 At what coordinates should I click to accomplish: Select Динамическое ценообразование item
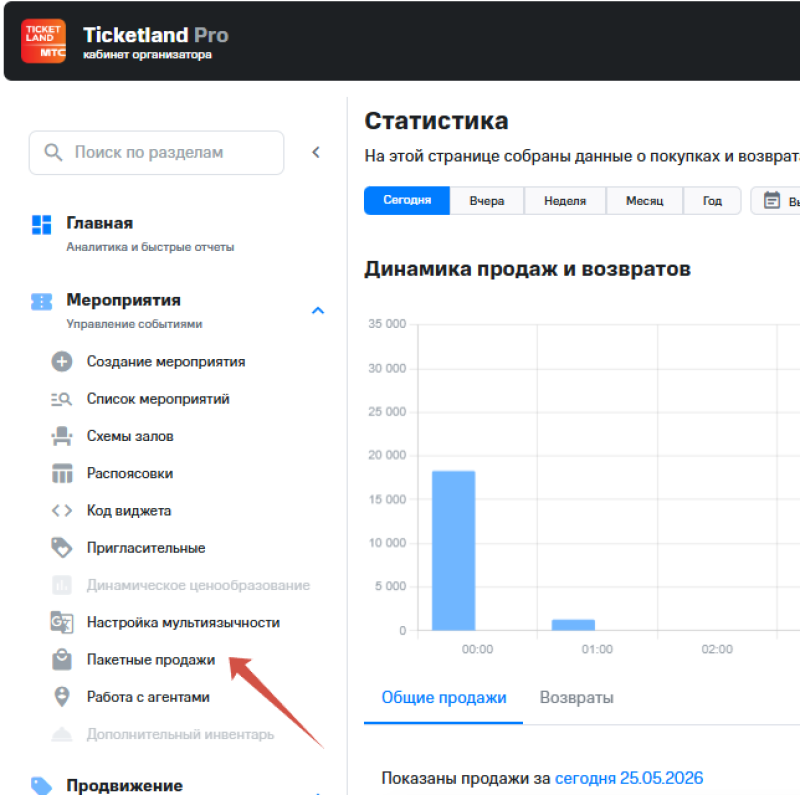coord(198,585)
